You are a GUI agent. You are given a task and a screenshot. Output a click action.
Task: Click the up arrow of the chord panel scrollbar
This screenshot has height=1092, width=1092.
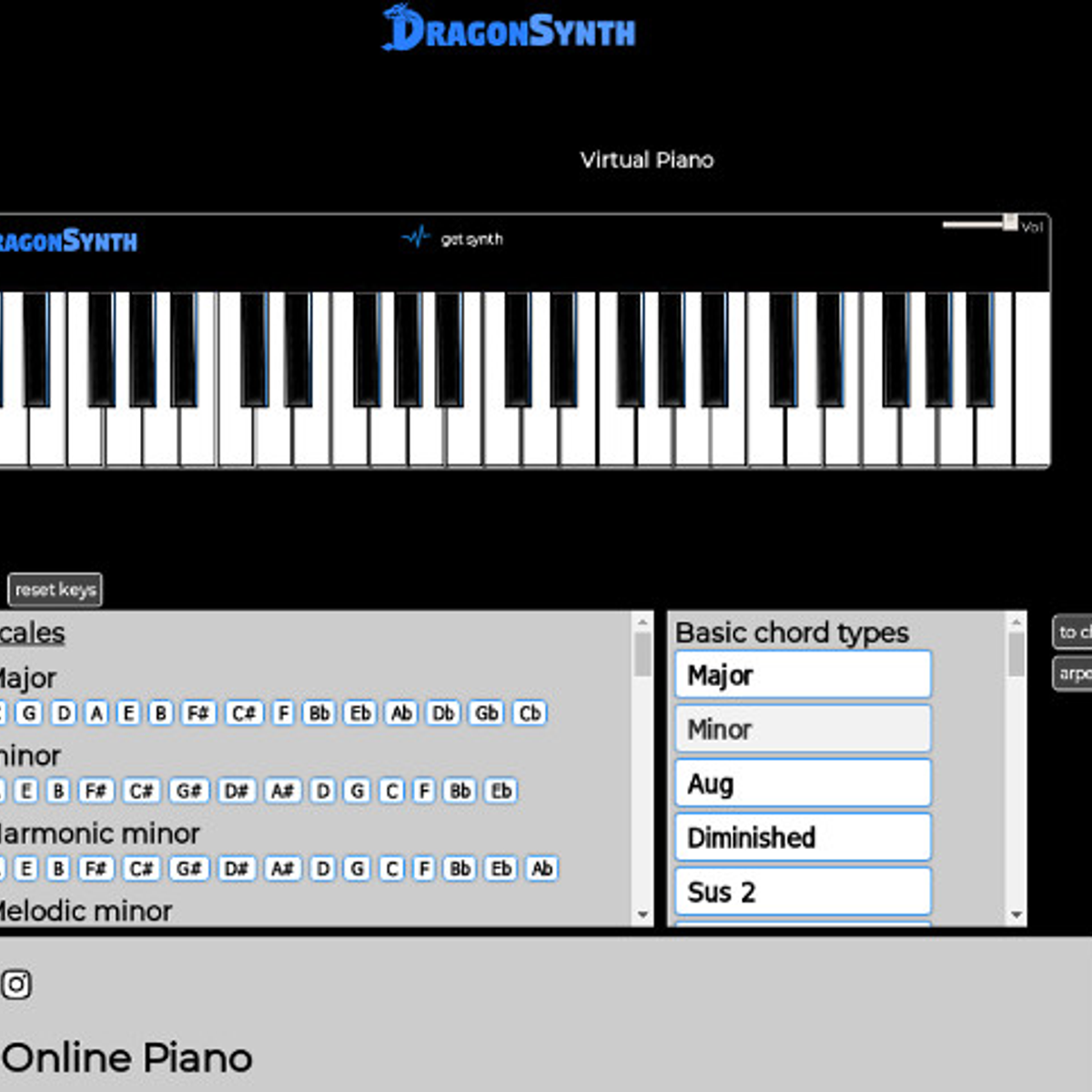(1016, 622)
